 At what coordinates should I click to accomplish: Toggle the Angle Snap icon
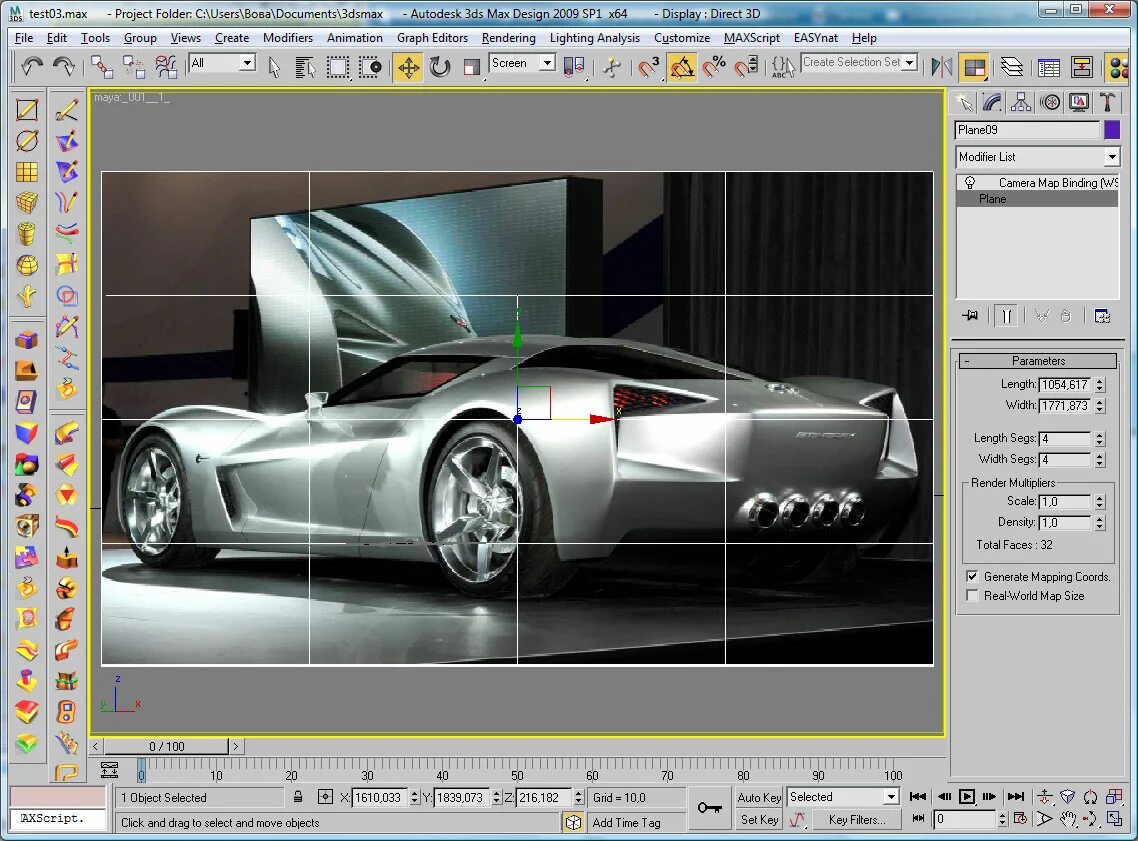tap(682, 67)
